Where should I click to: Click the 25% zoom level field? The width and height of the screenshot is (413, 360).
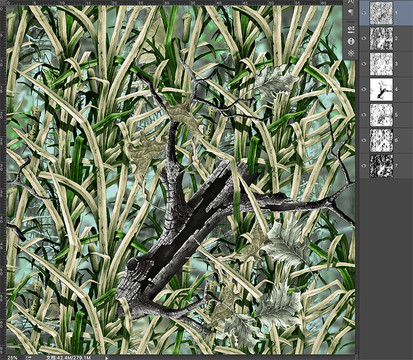tap(13, 358)
